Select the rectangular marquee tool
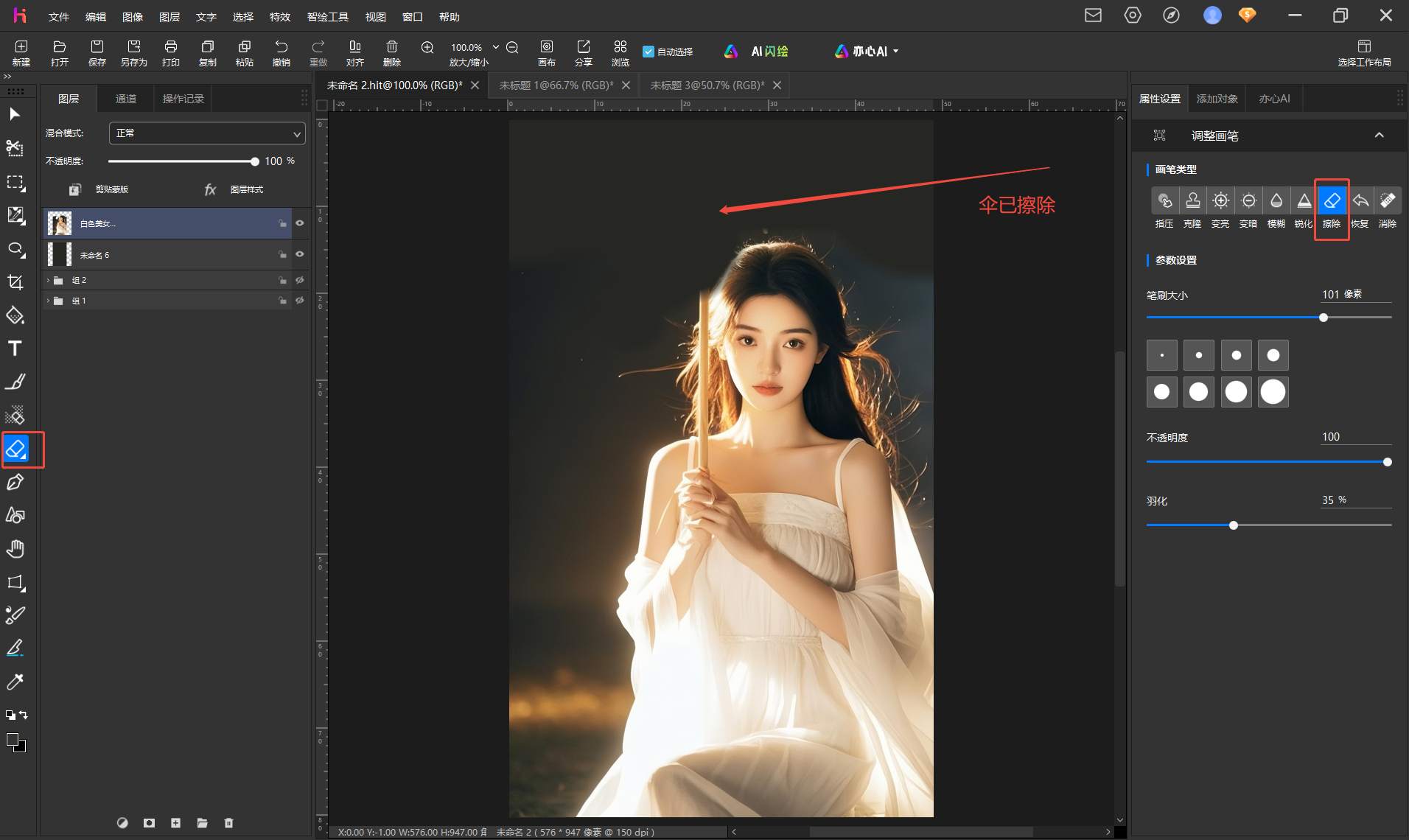 pyautogui.click(x=15, y=183)
